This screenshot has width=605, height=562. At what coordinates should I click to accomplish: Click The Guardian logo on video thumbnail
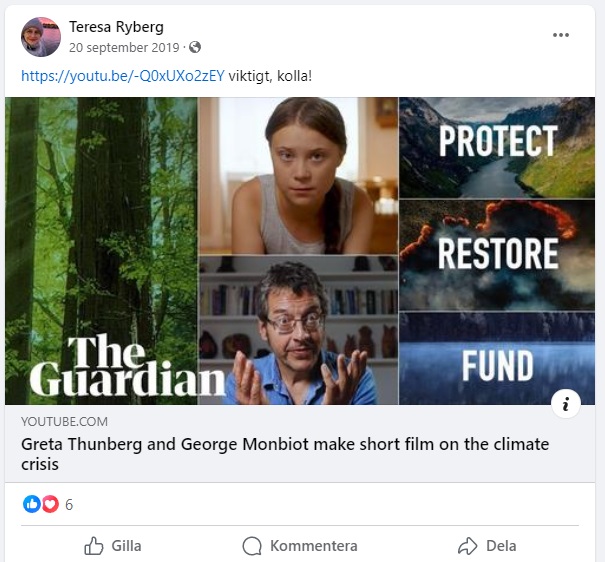(x=125, y=366)
